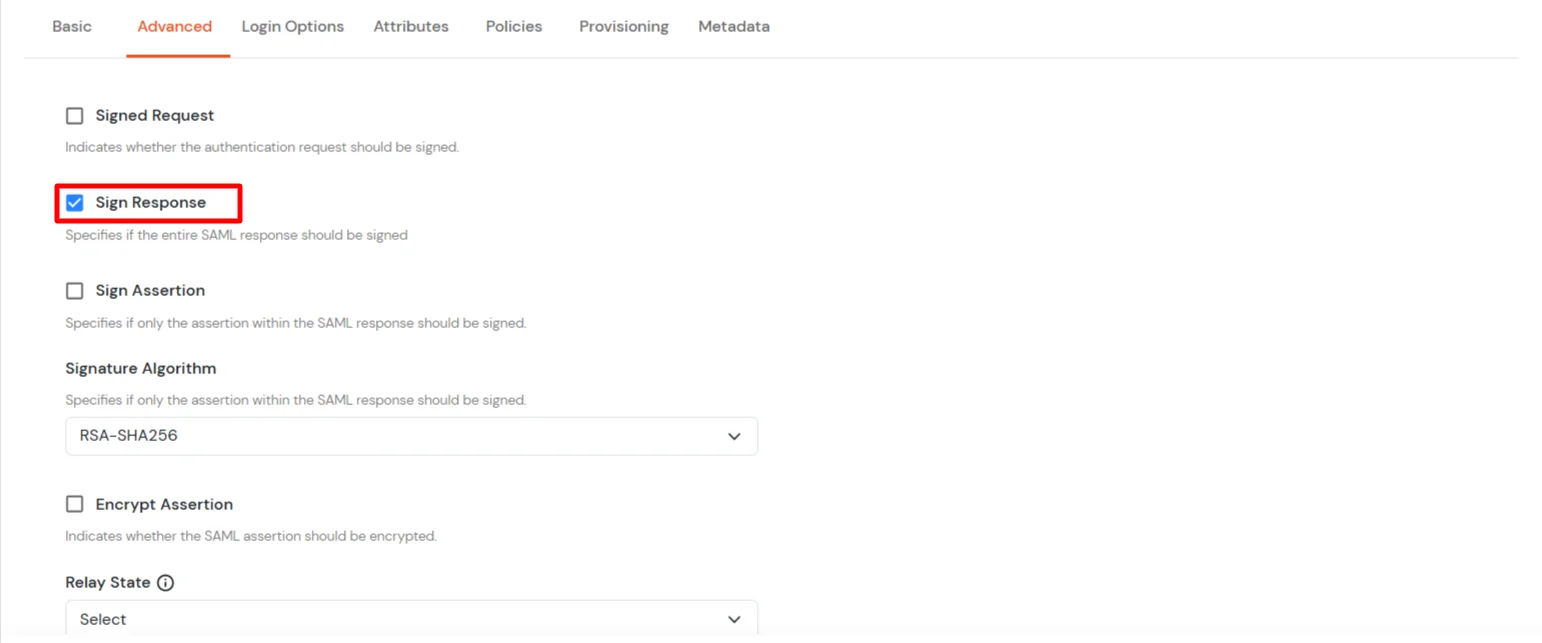Check the Encrypt Assertion option
Screen dimensions: 1542x643
click(x=74, y=504)
